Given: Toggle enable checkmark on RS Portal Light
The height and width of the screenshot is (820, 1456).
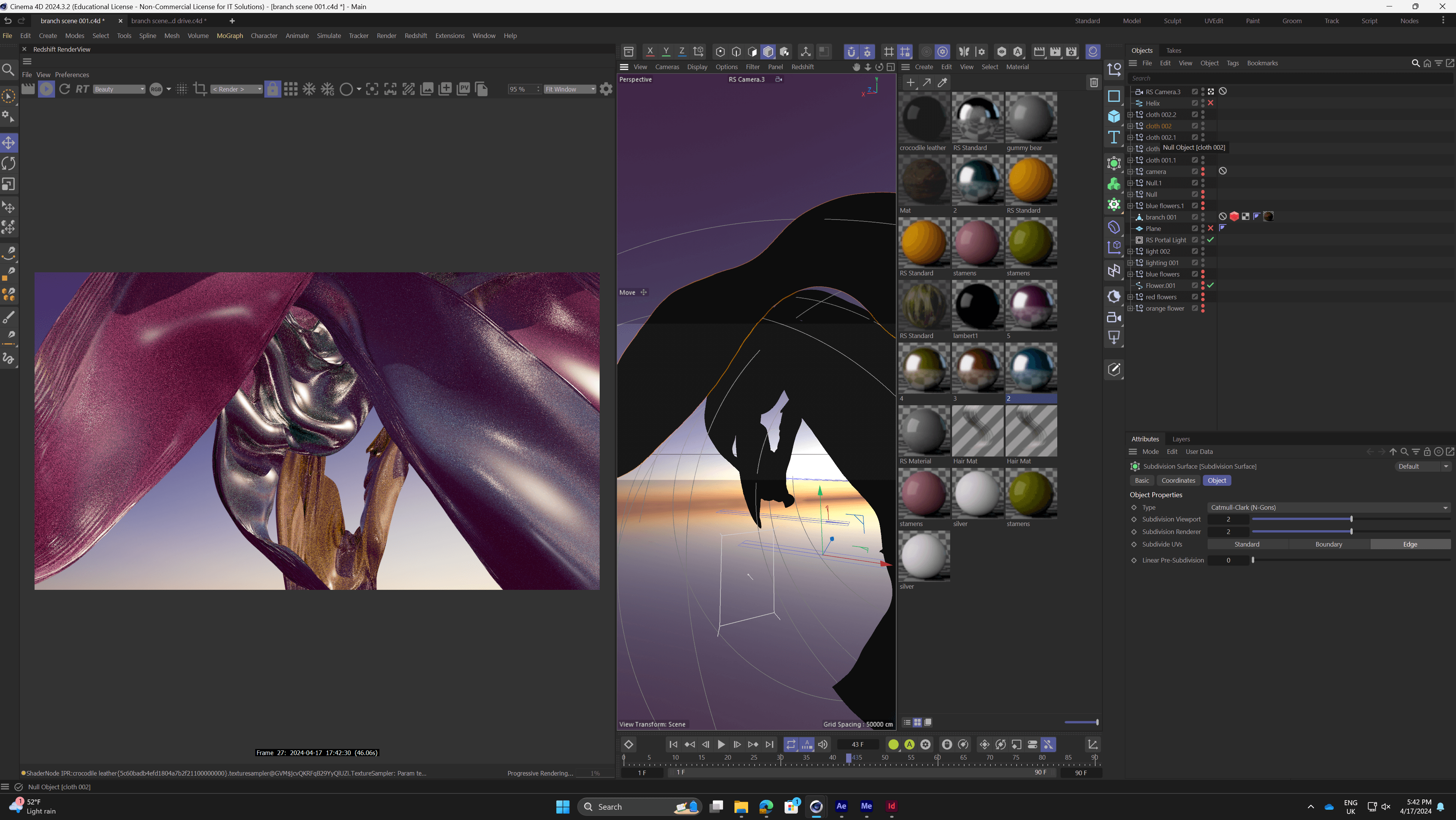Looking at the screenshot, I should point(1211,240).
